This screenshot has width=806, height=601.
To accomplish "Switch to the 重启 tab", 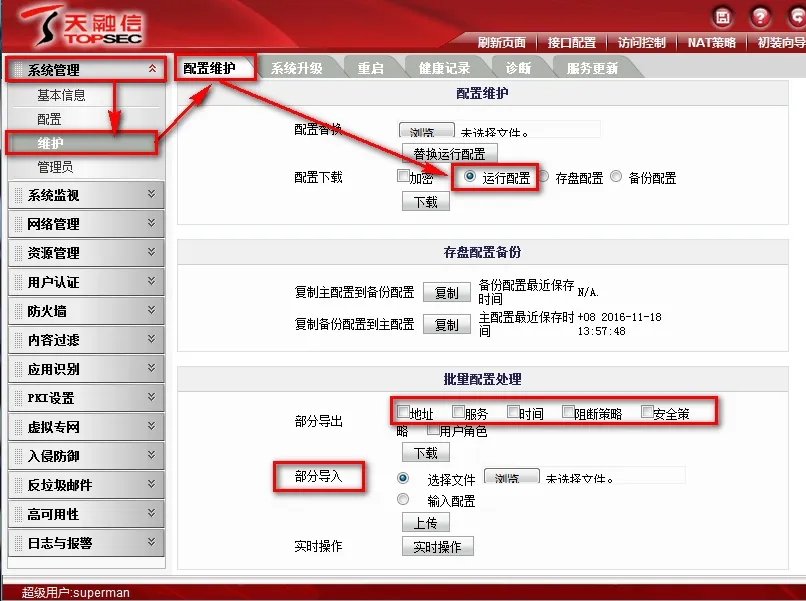I will (371, 68).
